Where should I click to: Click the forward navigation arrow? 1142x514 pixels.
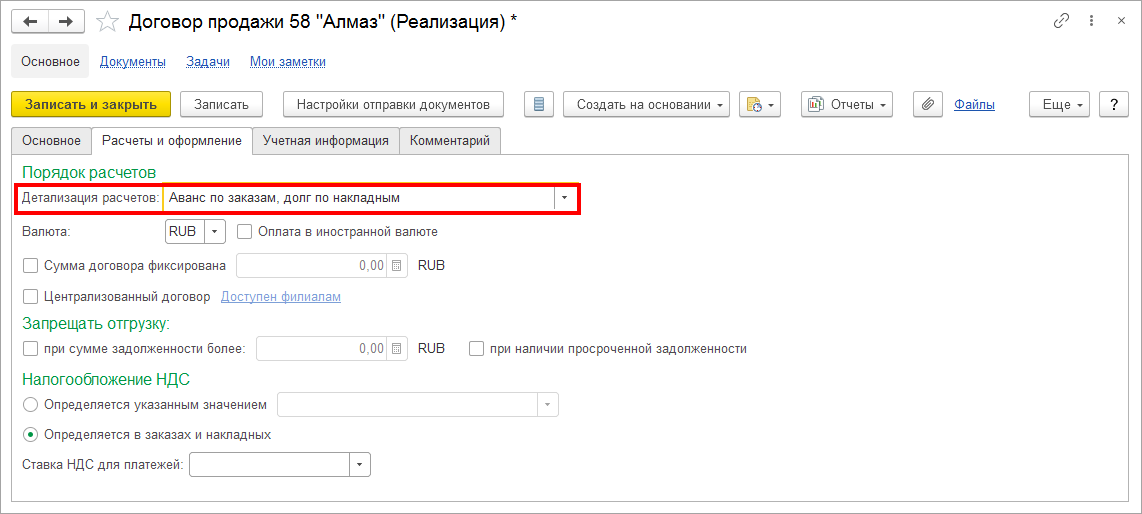[x=66, y=21]
